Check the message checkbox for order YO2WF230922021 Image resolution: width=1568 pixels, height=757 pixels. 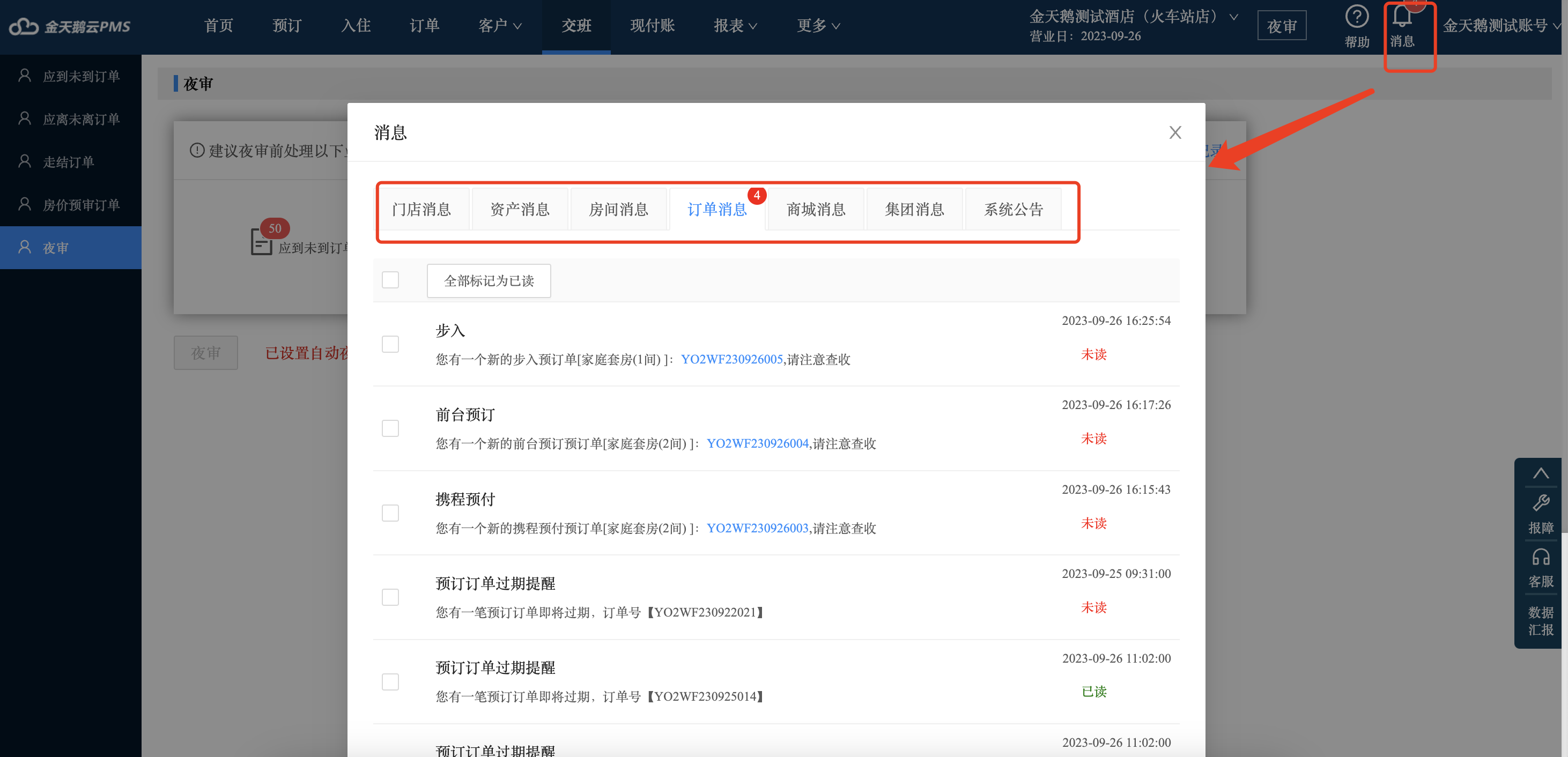pyautogui.click(x=390, y=597)
